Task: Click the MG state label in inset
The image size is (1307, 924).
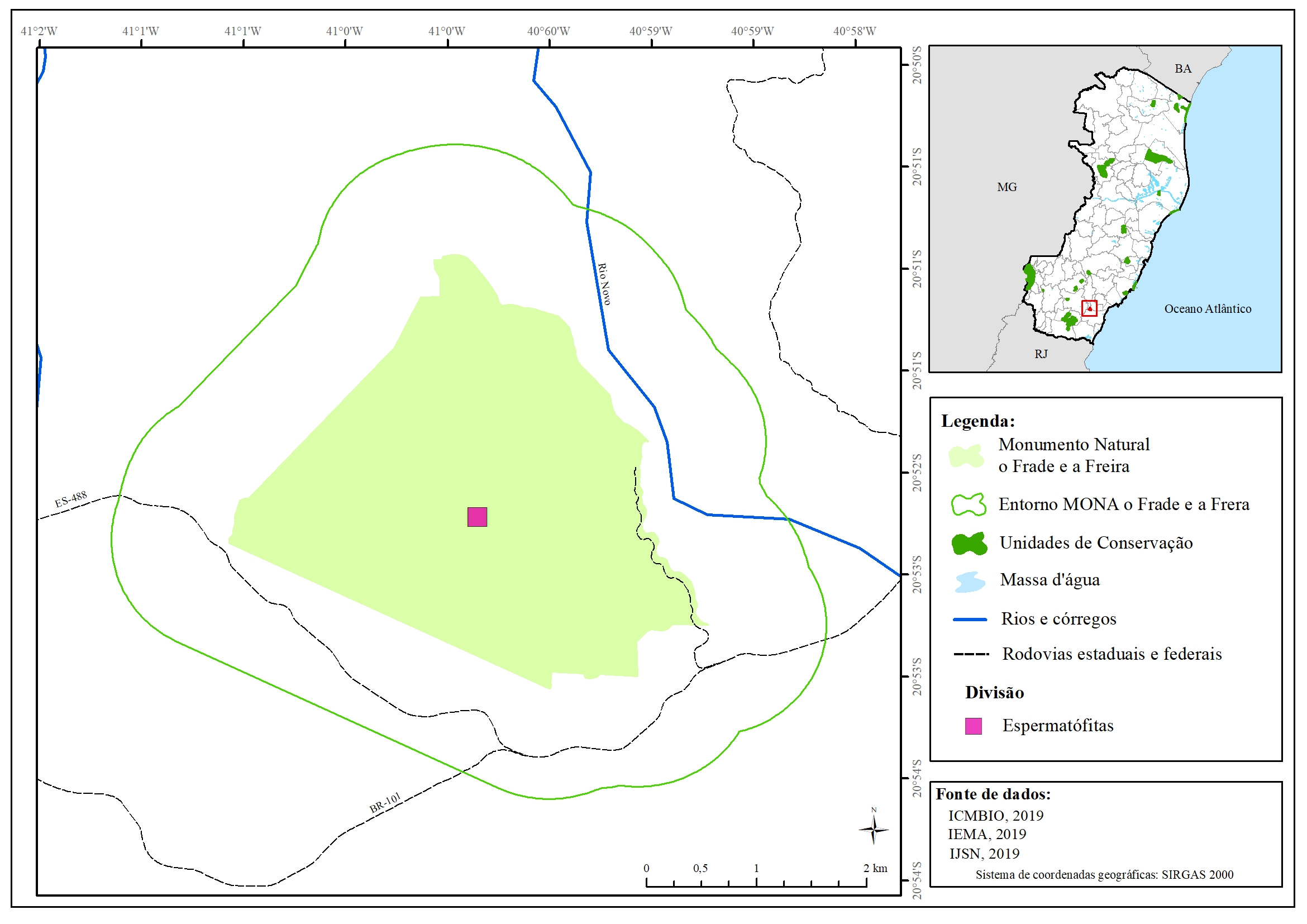Action: point(1007,187)
